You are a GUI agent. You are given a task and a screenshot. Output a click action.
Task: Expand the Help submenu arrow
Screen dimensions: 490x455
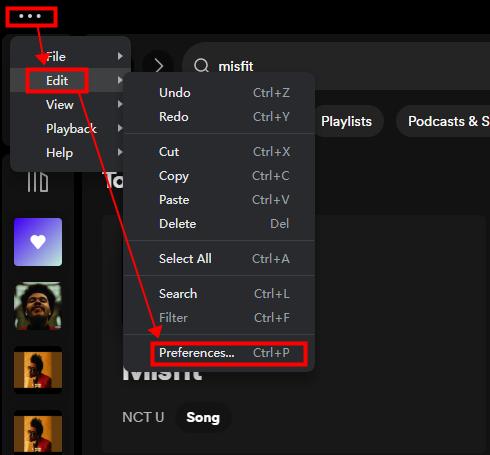(120, 152)
